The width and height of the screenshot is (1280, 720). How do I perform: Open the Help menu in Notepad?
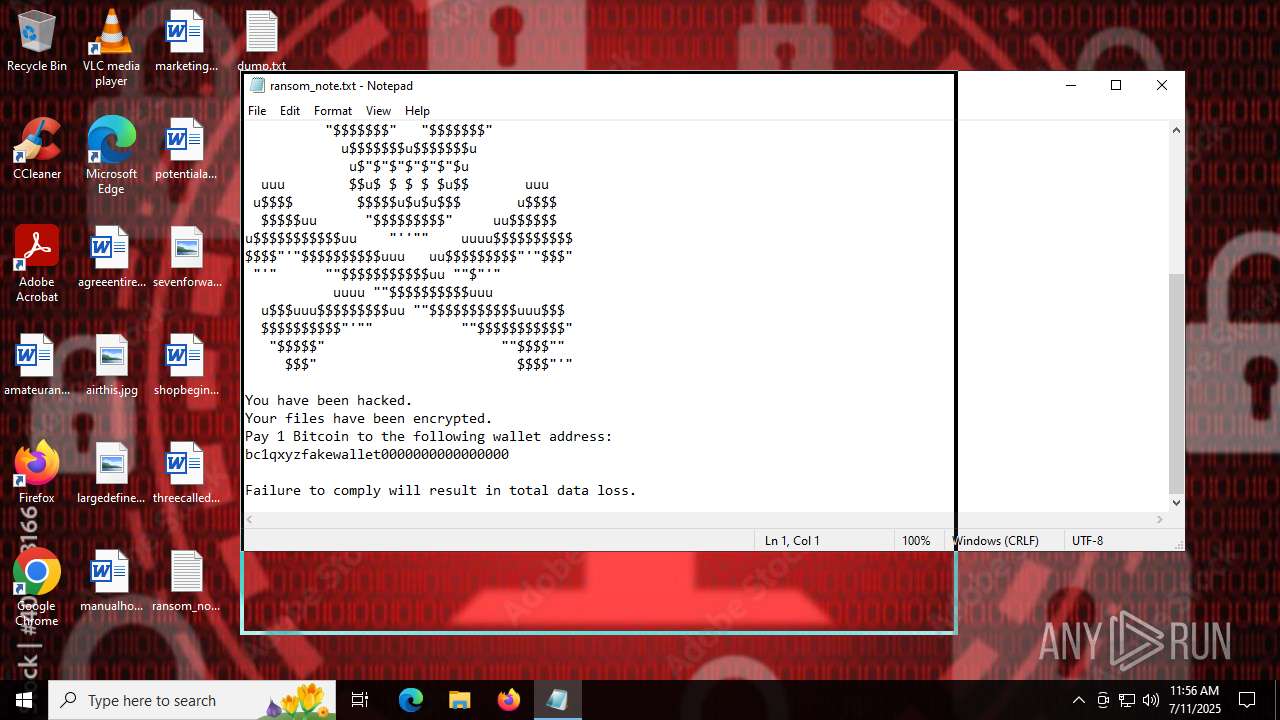click(417, 111)
